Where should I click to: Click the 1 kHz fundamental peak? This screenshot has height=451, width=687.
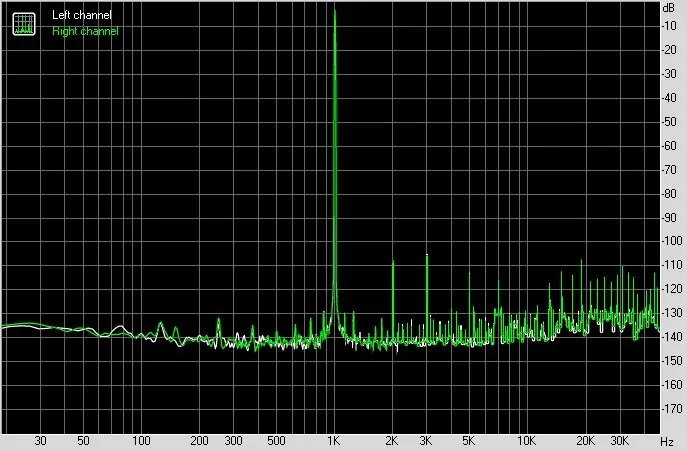[x=335, y=167]
